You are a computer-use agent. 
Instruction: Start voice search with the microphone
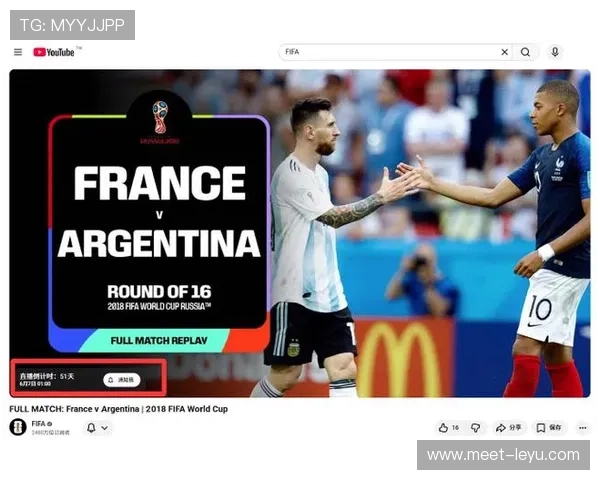555,52
